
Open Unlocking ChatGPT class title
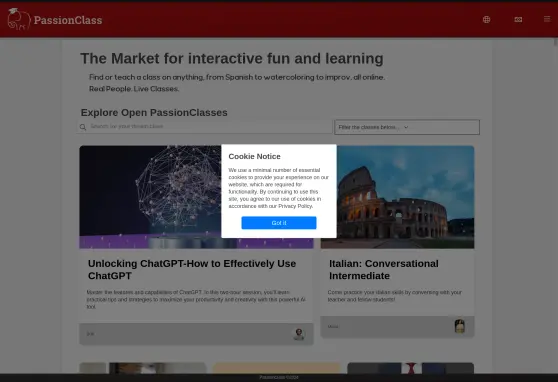pos(192,270)
